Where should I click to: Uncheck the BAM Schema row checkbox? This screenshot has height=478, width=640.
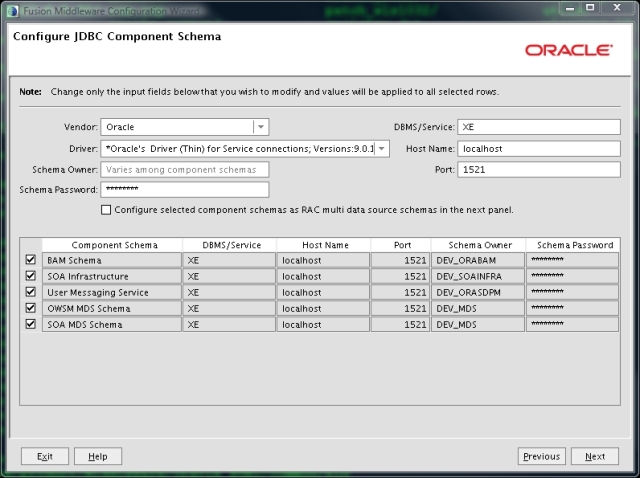tap(31, 260)
